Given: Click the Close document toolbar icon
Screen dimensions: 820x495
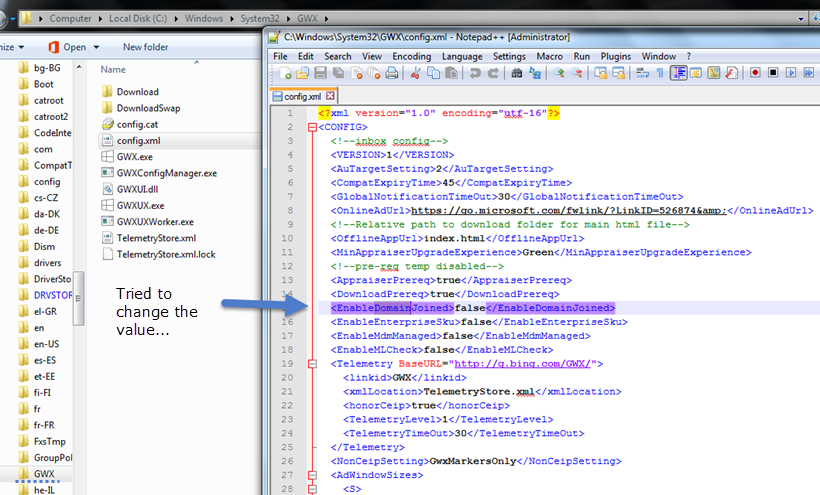Looking at the screenshot, I should tap(357, 73).
